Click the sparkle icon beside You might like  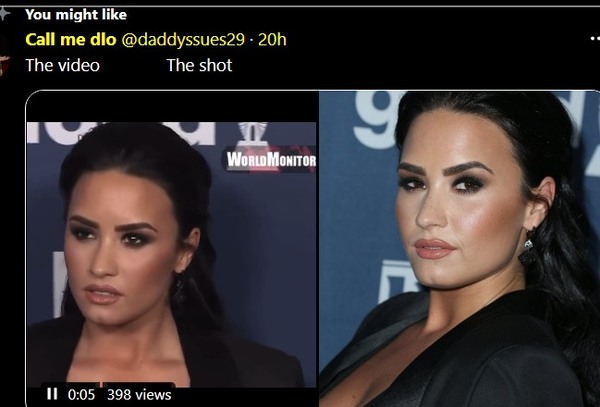click(x=4, y=14)
